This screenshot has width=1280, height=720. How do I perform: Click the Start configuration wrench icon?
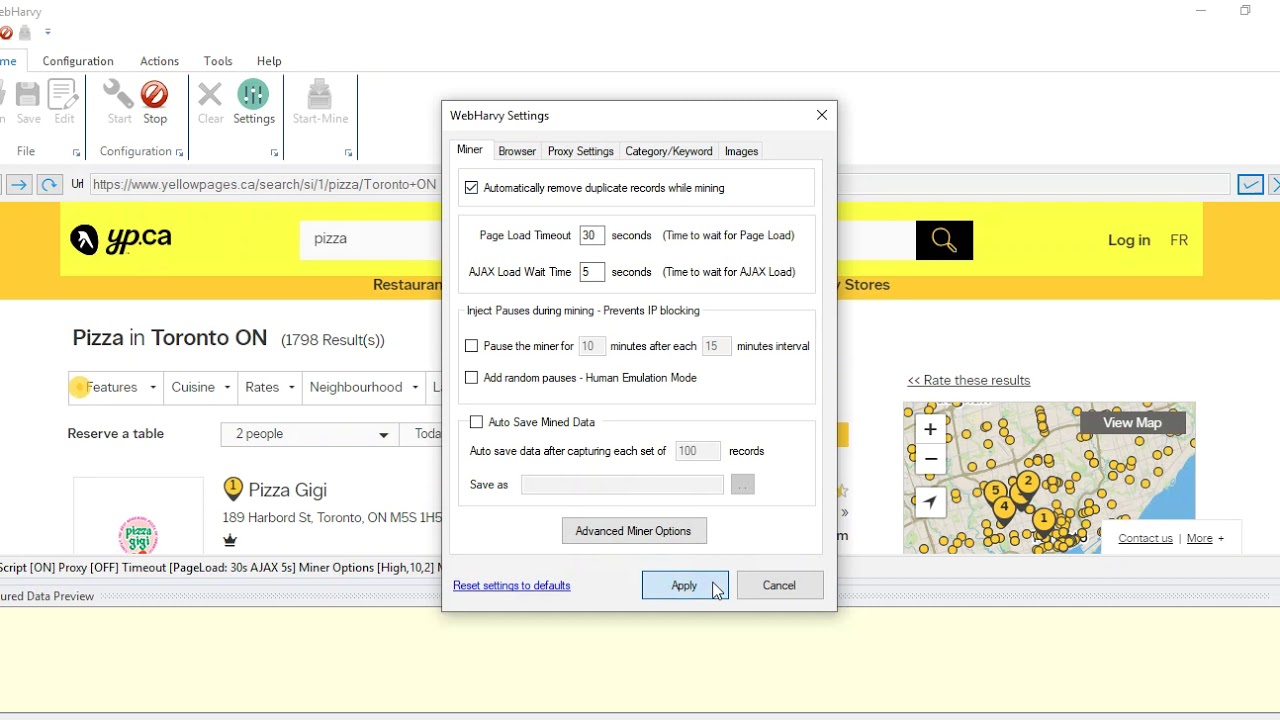pyautogui.click(x=119, y=103)
